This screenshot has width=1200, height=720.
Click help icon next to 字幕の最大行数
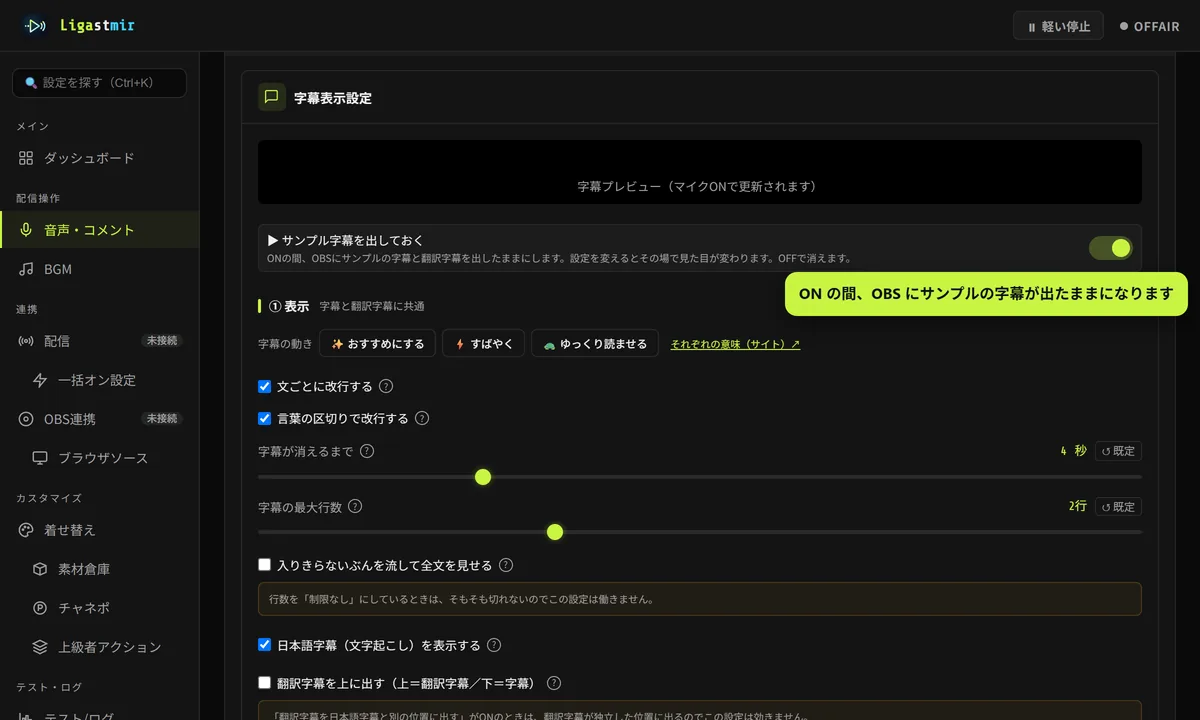coord(355,507)
